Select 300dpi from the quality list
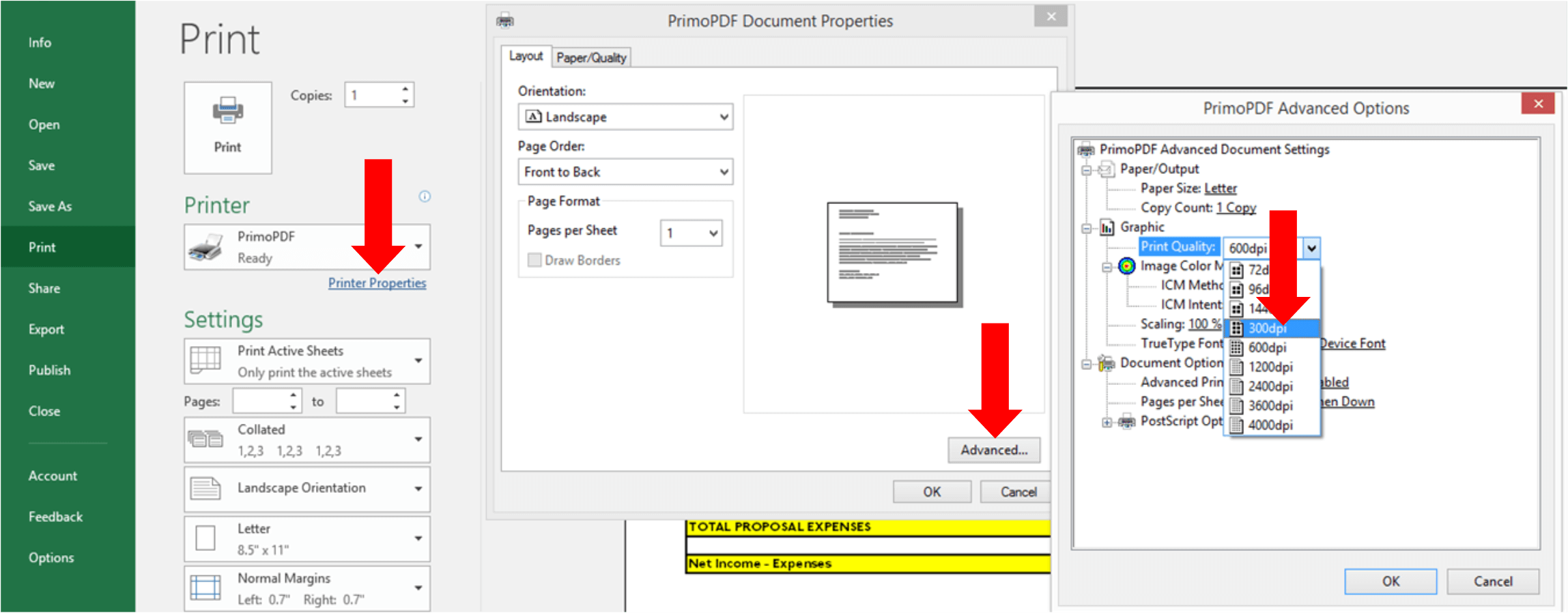The width and height of the screenshot is (1568, 615). click(1273, 328)
